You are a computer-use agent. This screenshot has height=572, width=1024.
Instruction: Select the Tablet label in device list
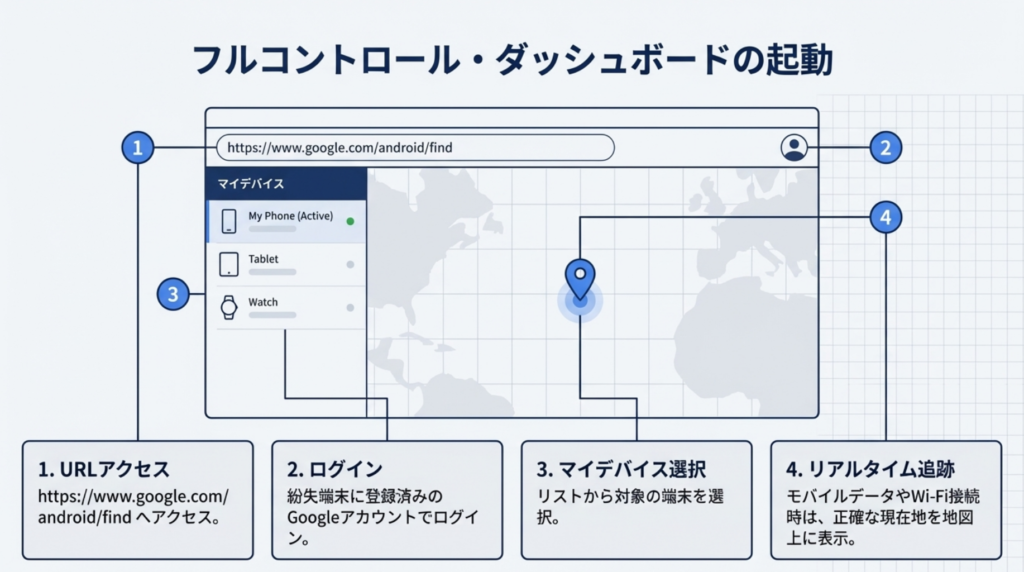pyautogui.click(x=264, y=259)
